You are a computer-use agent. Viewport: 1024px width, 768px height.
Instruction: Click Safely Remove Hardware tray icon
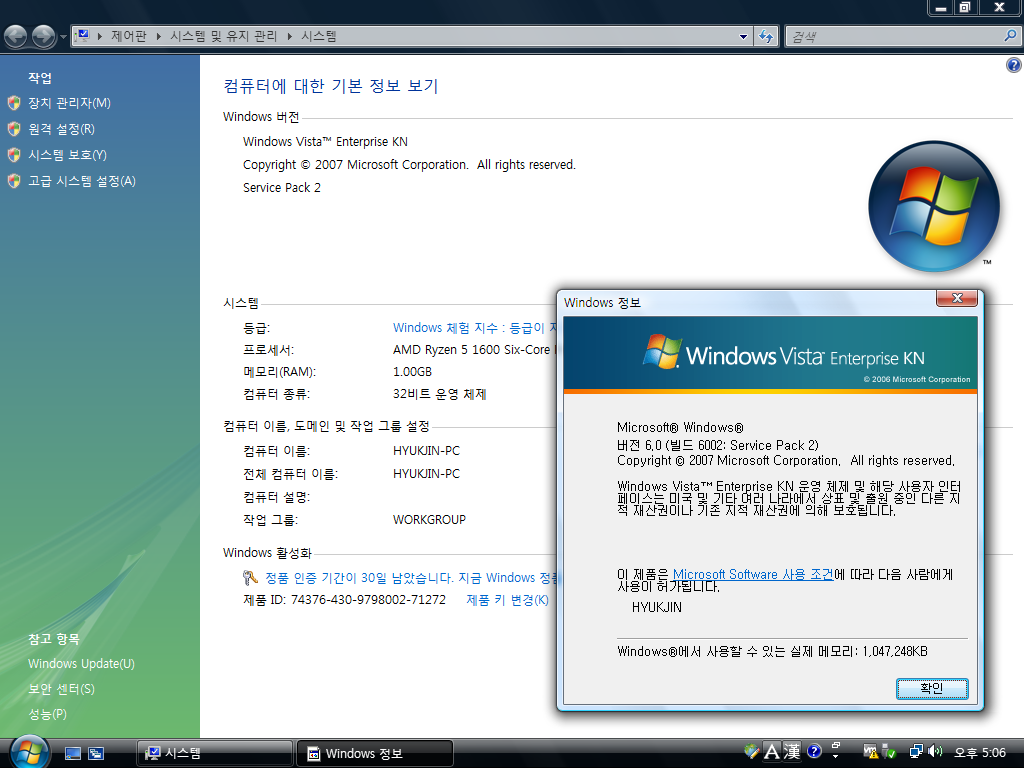tap(890, 752)
